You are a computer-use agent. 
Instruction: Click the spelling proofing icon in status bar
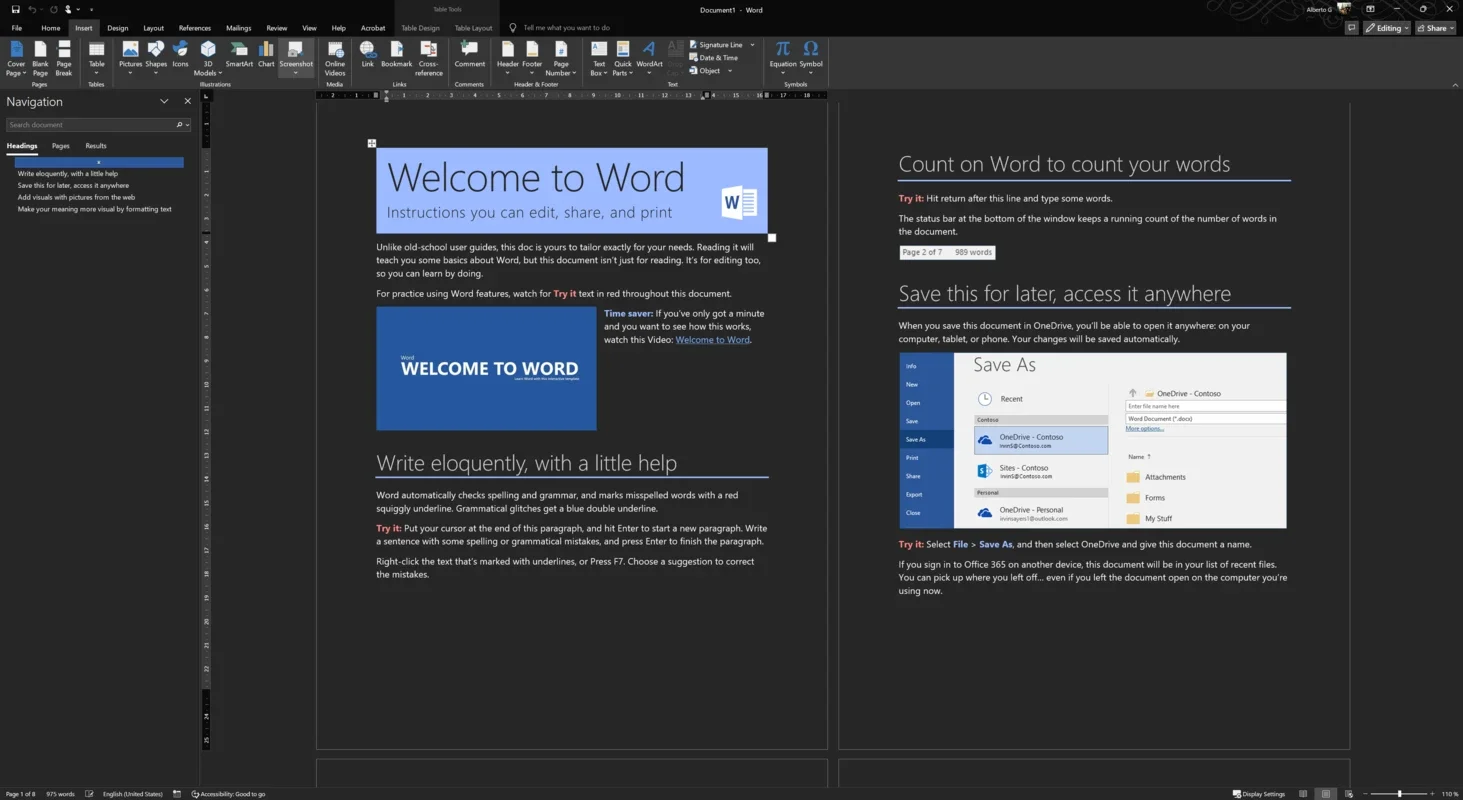coord(89,794)
